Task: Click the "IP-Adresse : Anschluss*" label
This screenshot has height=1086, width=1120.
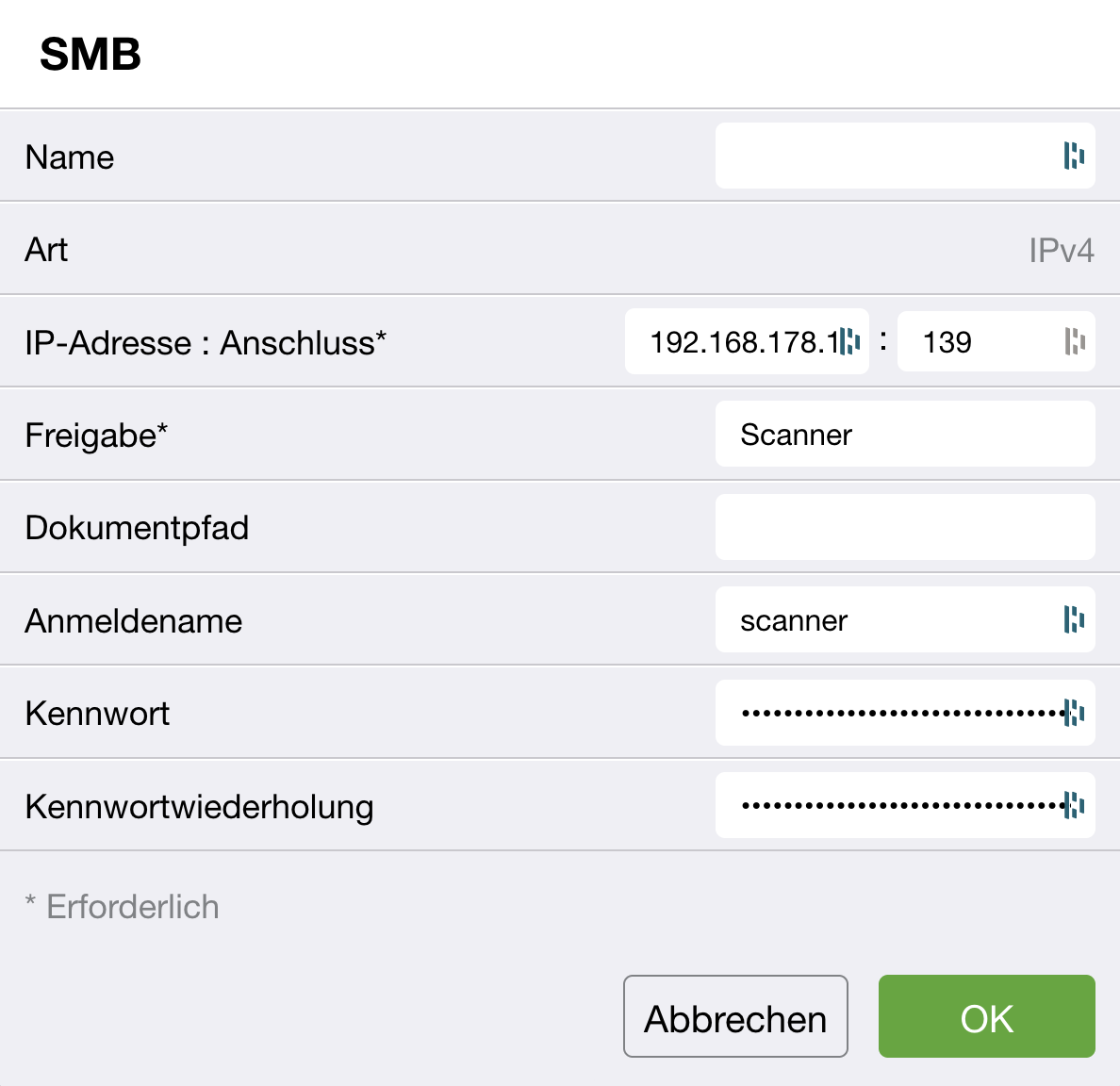Action: pyautogui.click(x=206, y=343)
